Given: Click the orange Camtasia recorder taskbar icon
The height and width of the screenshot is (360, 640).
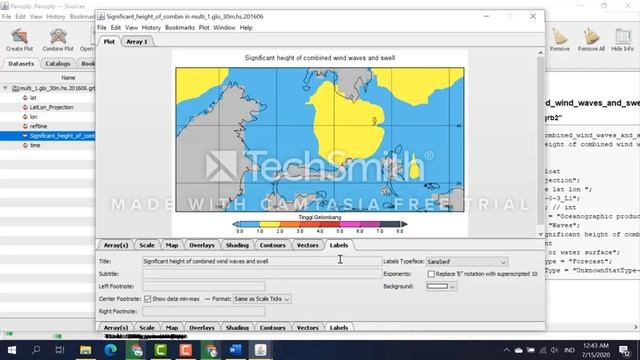Looking at the screenshot, I should click(185, 350).
